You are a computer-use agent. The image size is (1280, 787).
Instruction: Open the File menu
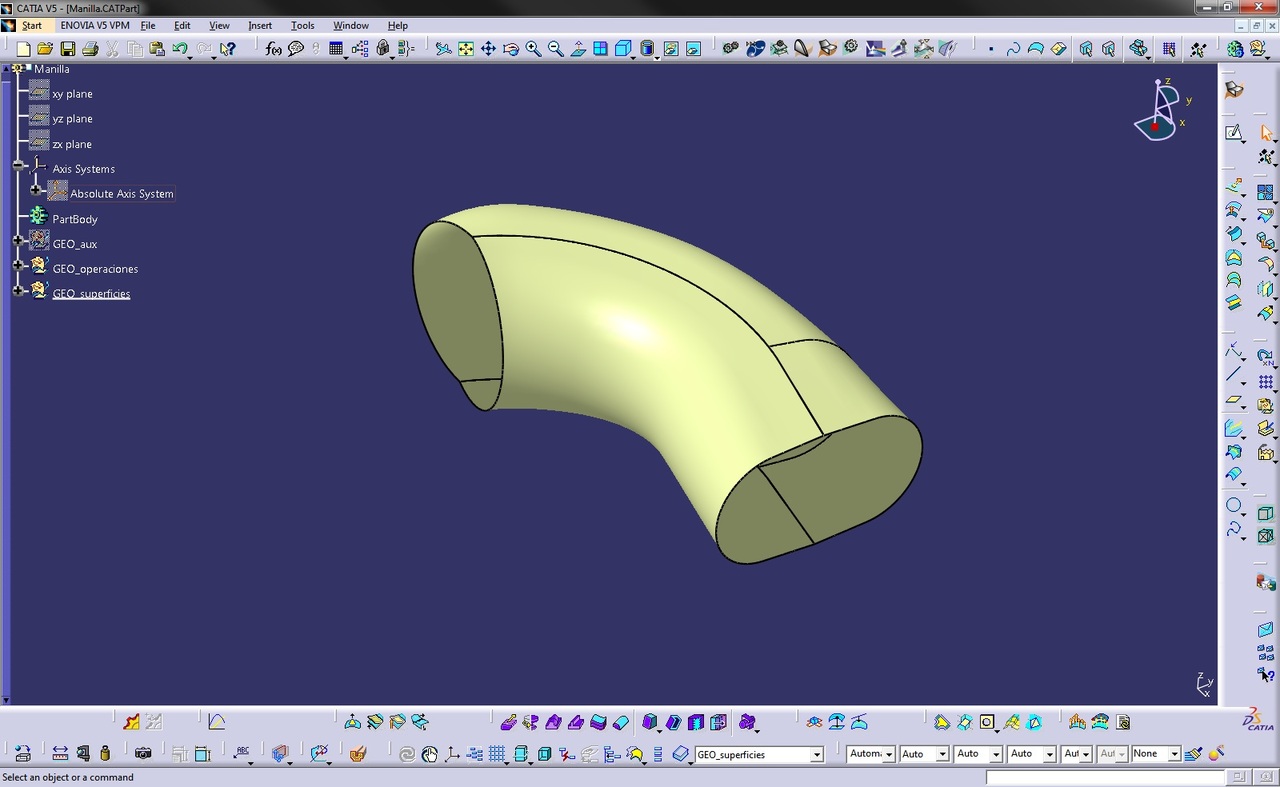tap(148, 25)
